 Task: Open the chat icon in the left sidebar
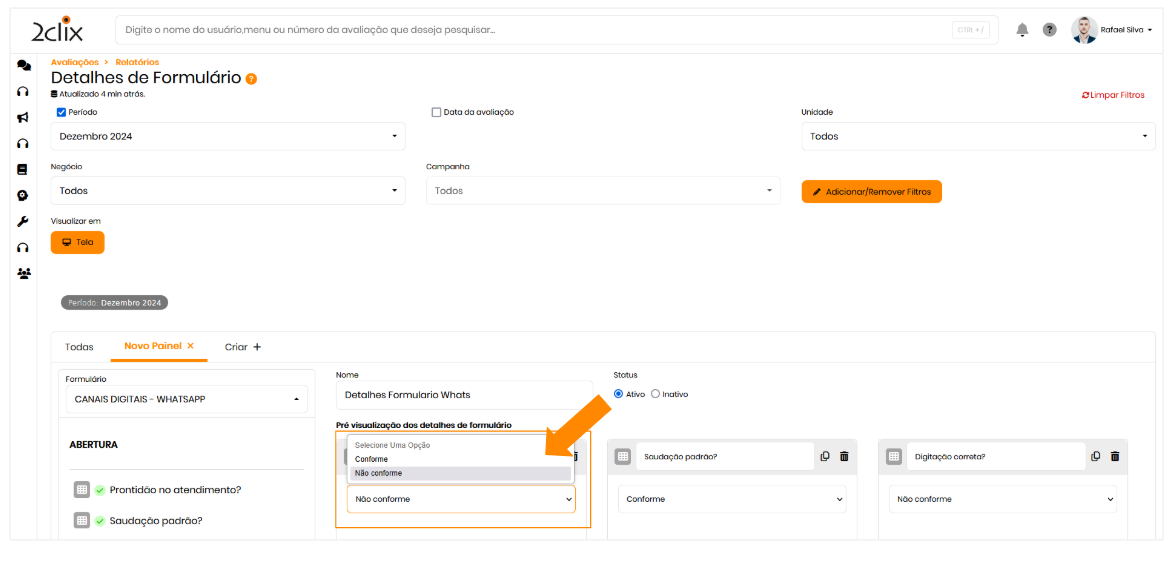click(x=23, y=66)
